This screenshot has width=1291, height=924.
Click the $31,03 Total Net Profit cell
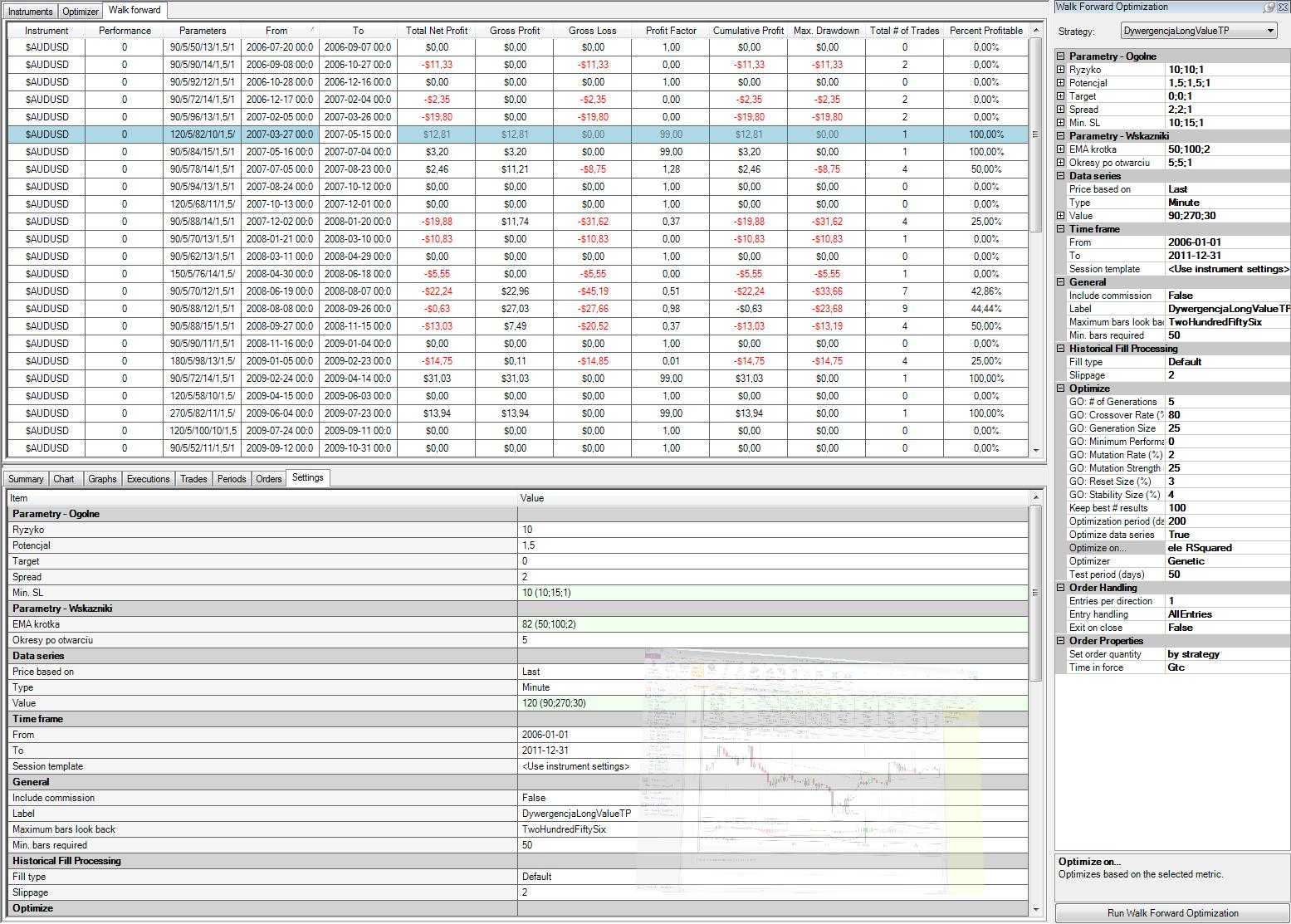click(x=437, y=379)
